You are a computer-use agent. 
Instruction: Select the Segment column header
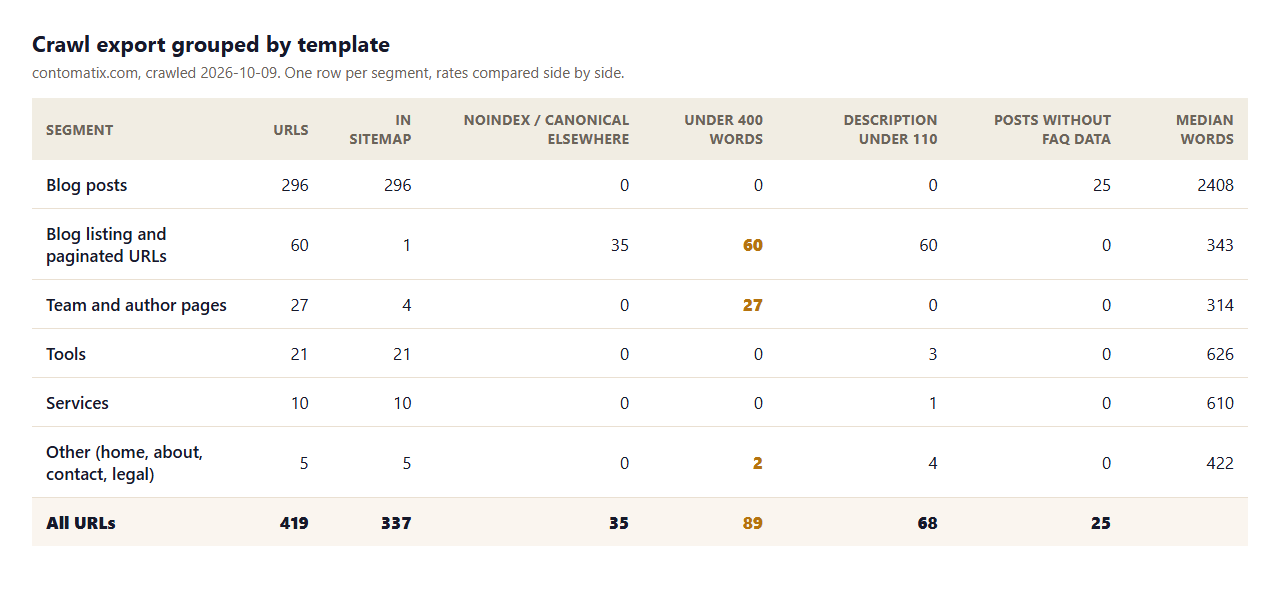pos(79,130)
